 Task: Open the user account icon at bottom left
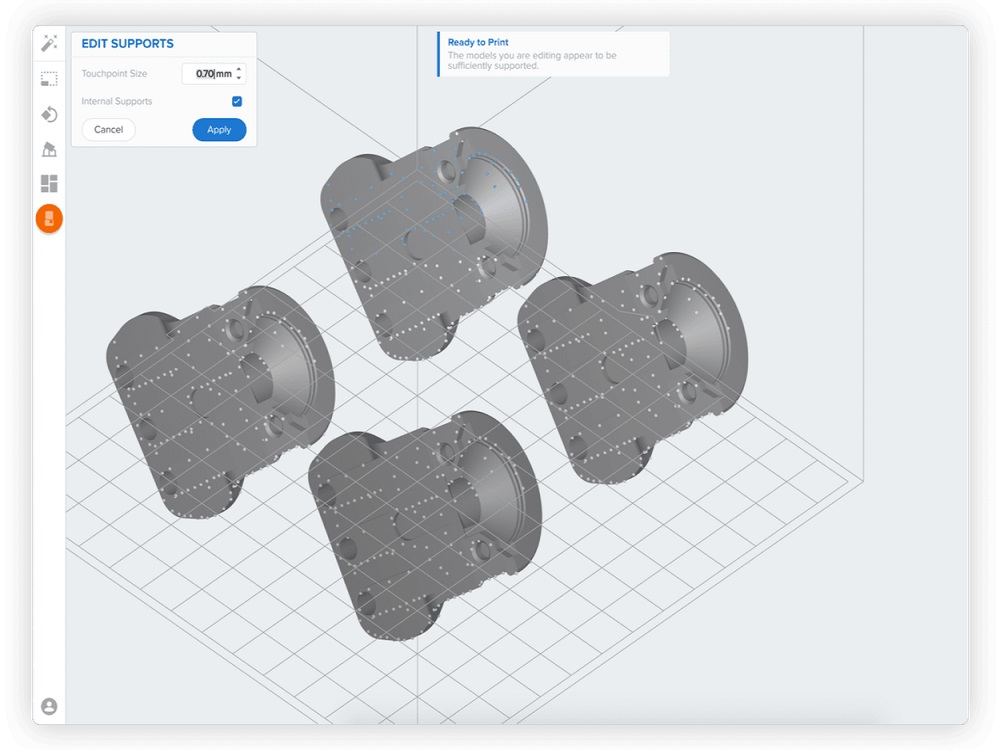(x=48, y=706)
